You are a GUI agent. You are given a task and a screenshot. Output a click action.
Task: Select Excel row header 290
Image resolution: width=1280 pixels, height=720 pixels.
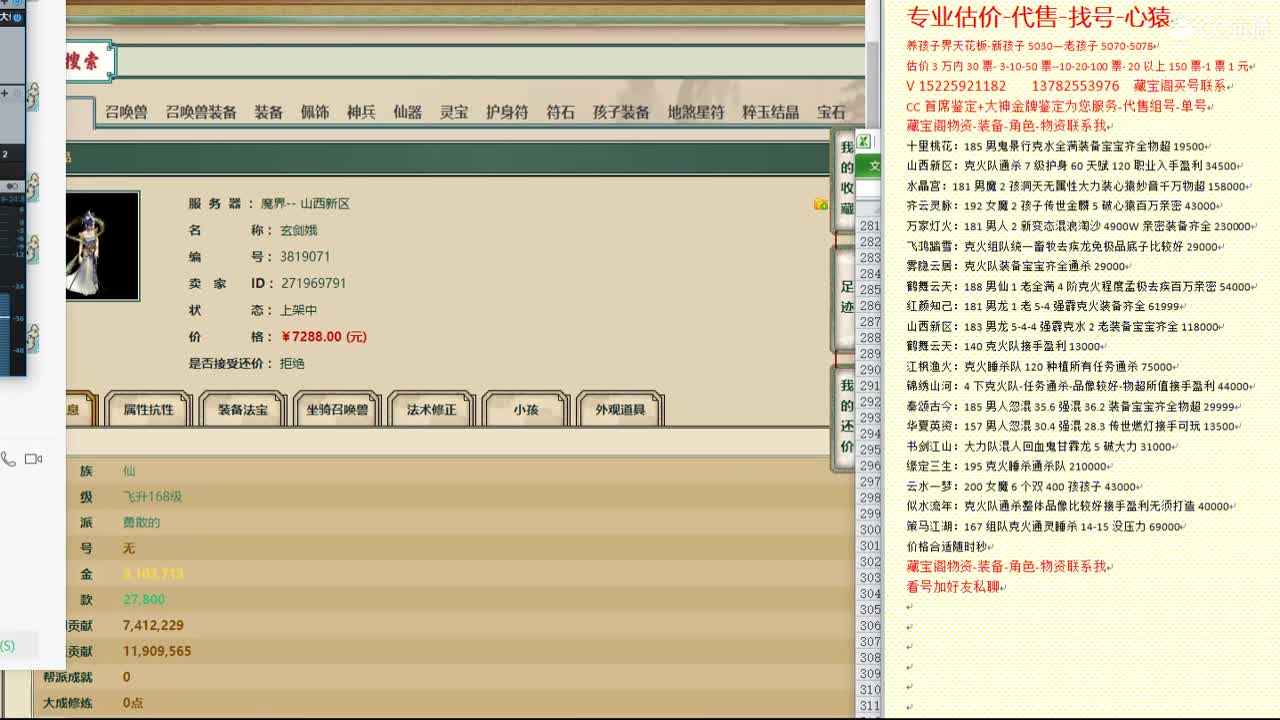[x=870, y=370]
